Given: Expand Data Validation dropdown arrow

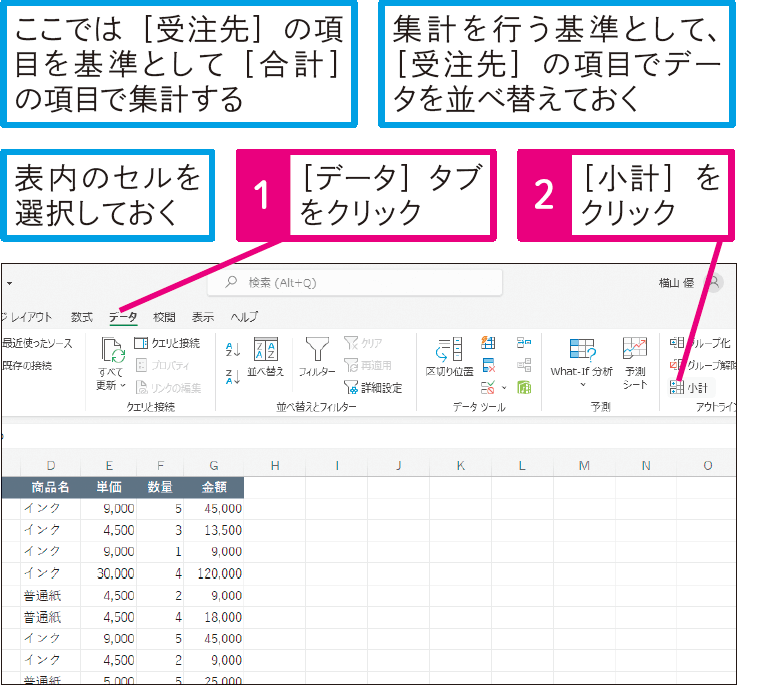Looking at the screenshot, I should click(x=504, y=387).
